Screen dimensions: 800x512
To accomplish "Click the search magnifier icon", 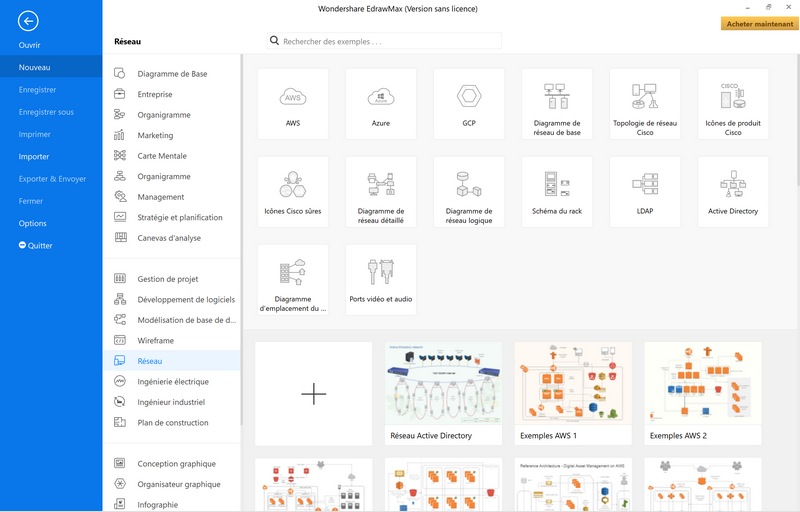I will 274,41.
